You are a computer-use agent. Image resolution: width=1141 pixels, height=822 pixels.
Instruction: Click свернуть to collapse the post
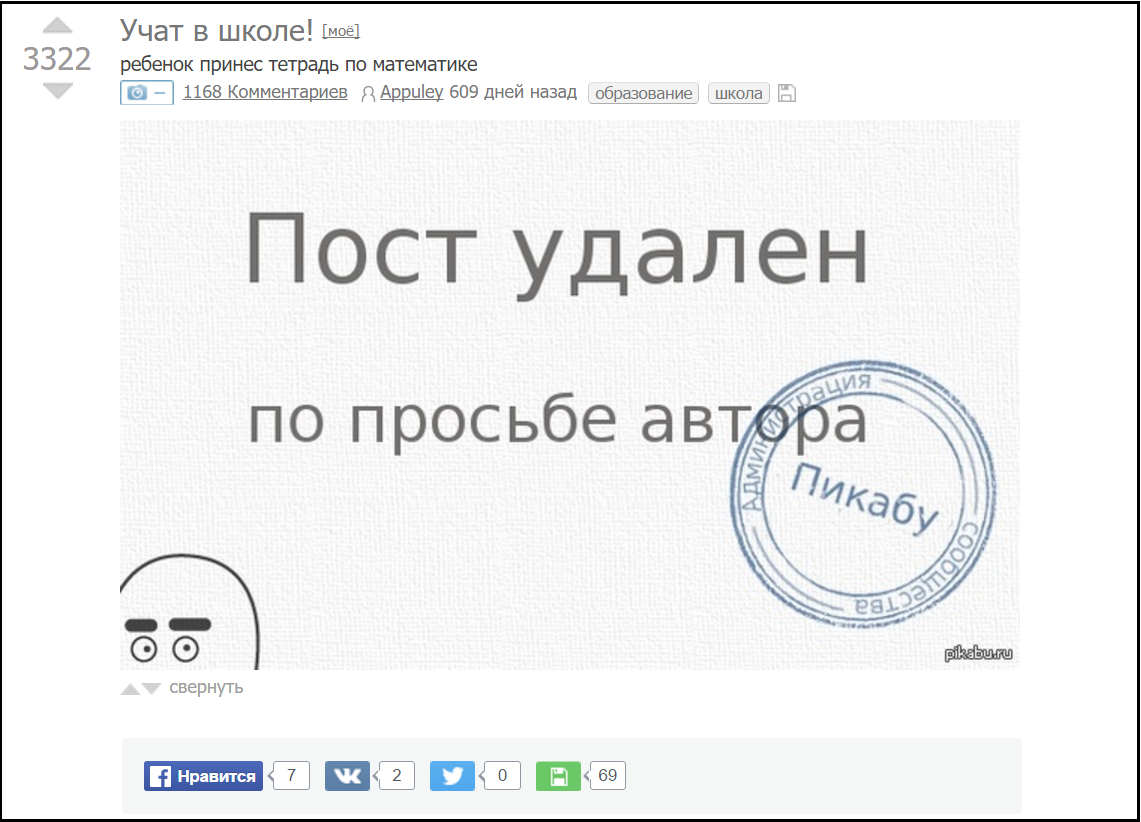pyautogui.click(x=205, y=687)
